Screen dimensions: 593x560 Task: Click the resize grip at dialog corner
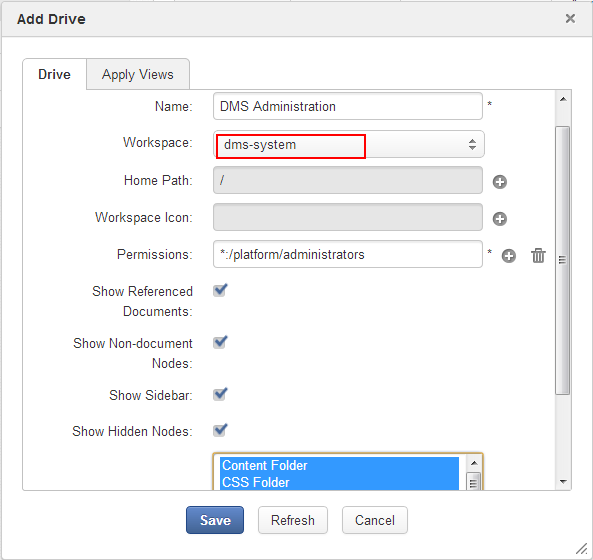tap(581, 548)
